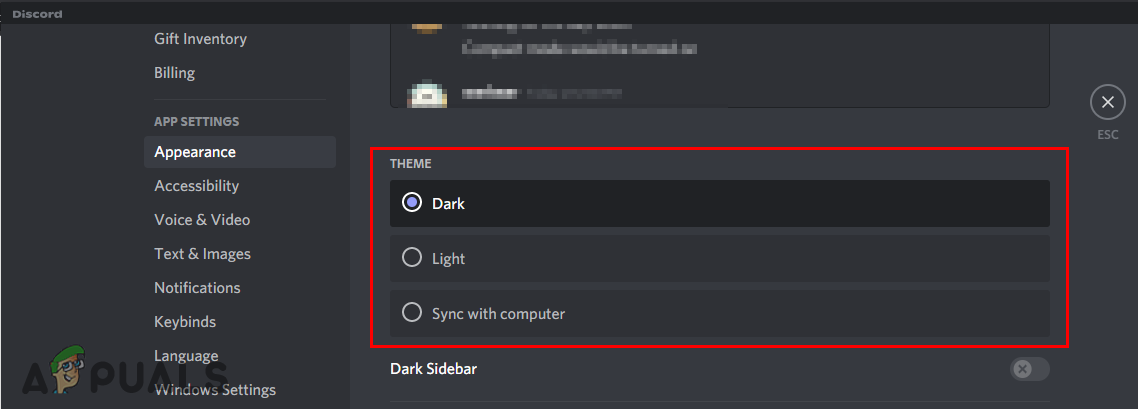Go to Notifications settings
The height and width of the screenshot is (409, 1138).
(x=197, y=288)
